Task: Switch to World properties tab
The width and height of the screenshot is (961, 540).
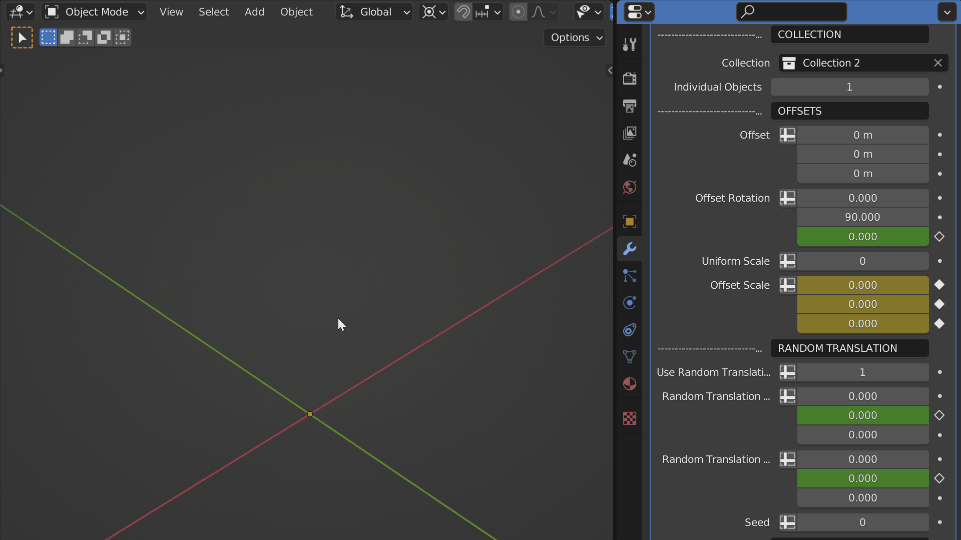Action: 629,187
